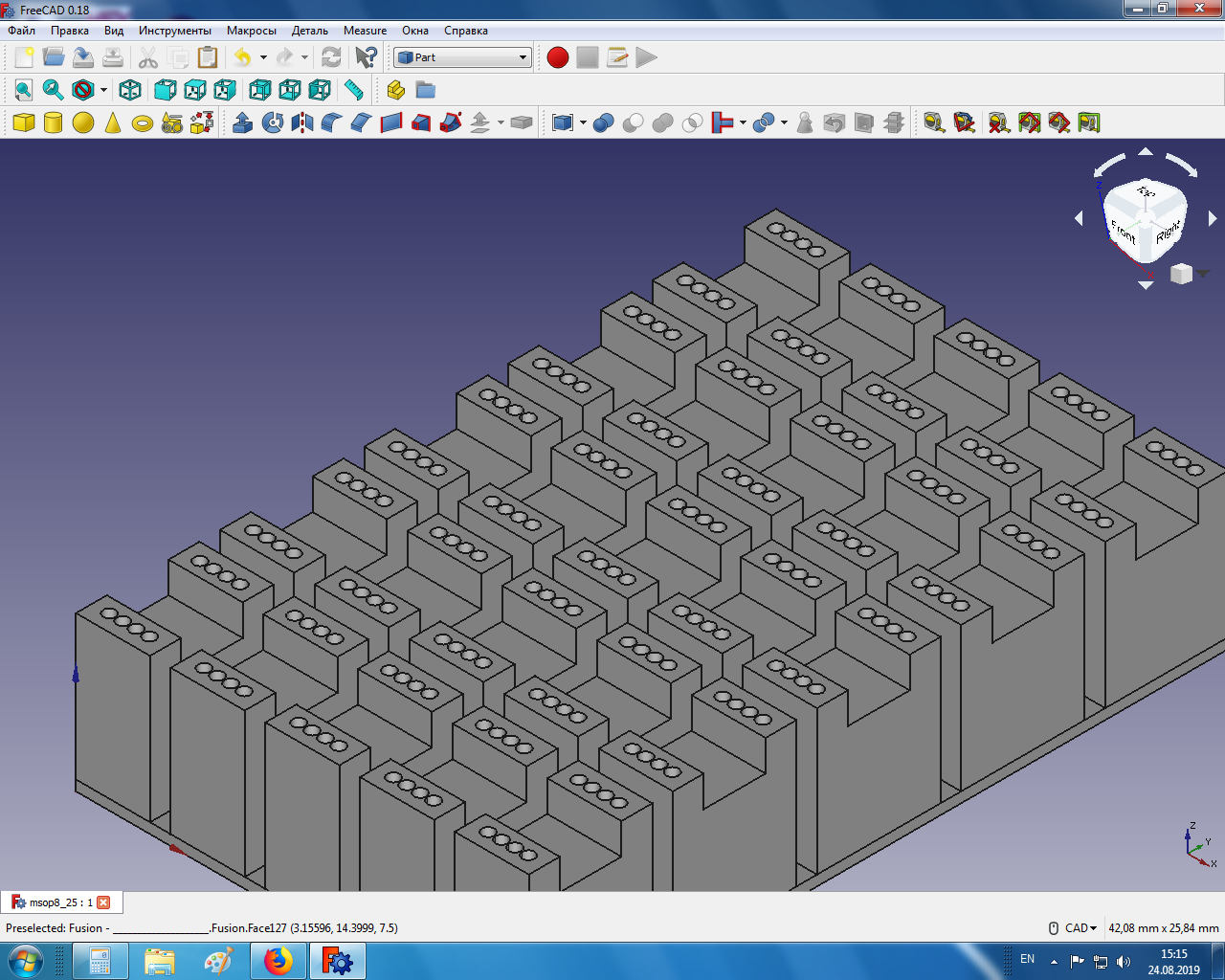1225x980 pixels.
Task: Select the Loft tool
Action: (x=421, y=122)
